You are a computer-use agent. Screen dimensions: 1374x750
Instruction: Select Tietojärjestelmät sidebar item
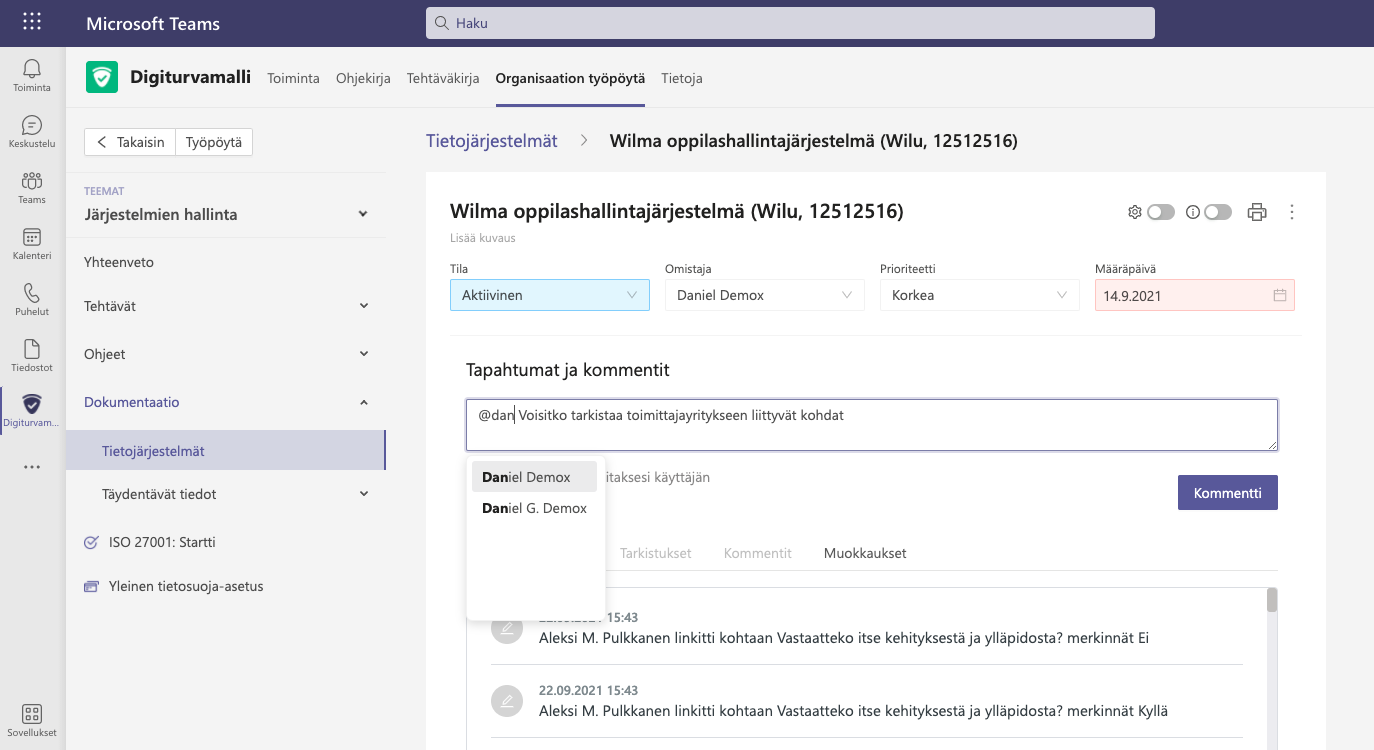pos(226,451)
